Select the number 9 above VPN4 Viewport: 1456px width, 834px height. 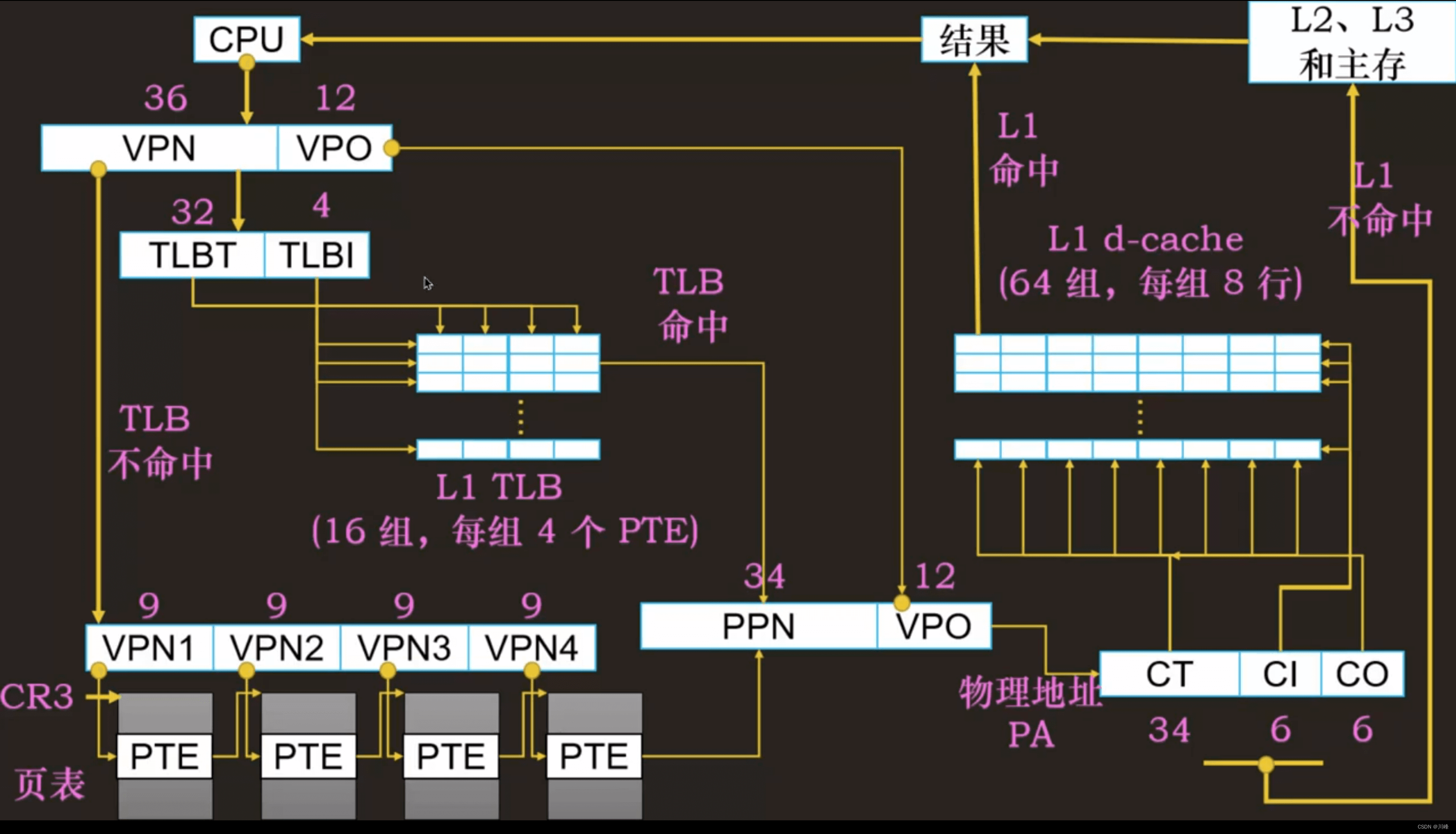[531, 605]
